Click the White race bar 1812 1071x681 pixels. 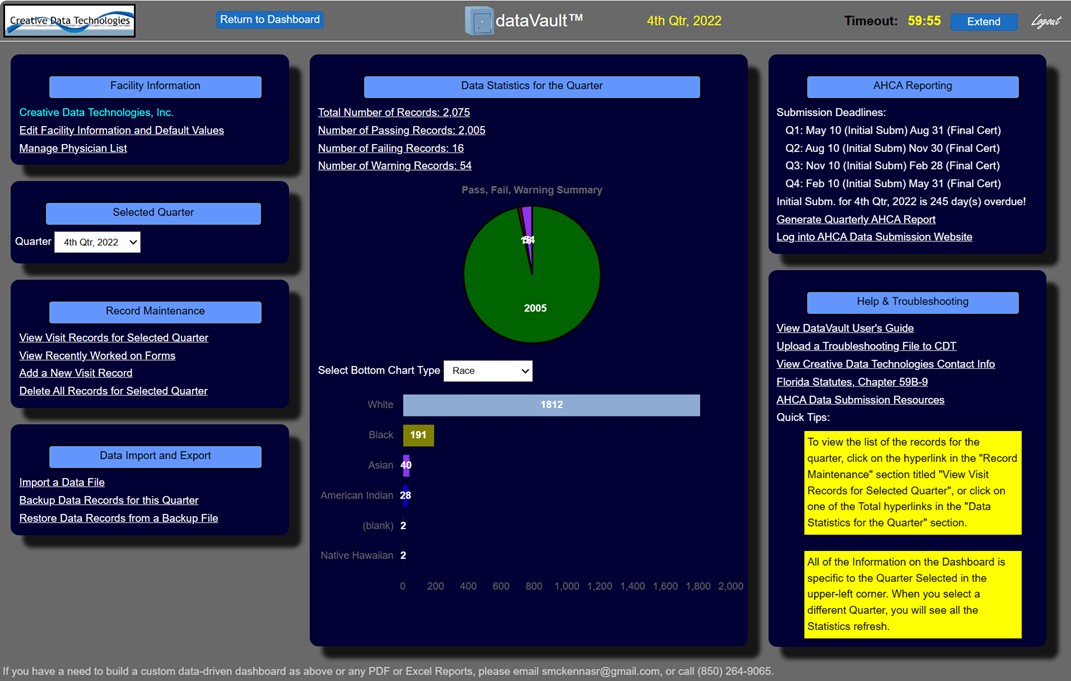click(551, 405)
